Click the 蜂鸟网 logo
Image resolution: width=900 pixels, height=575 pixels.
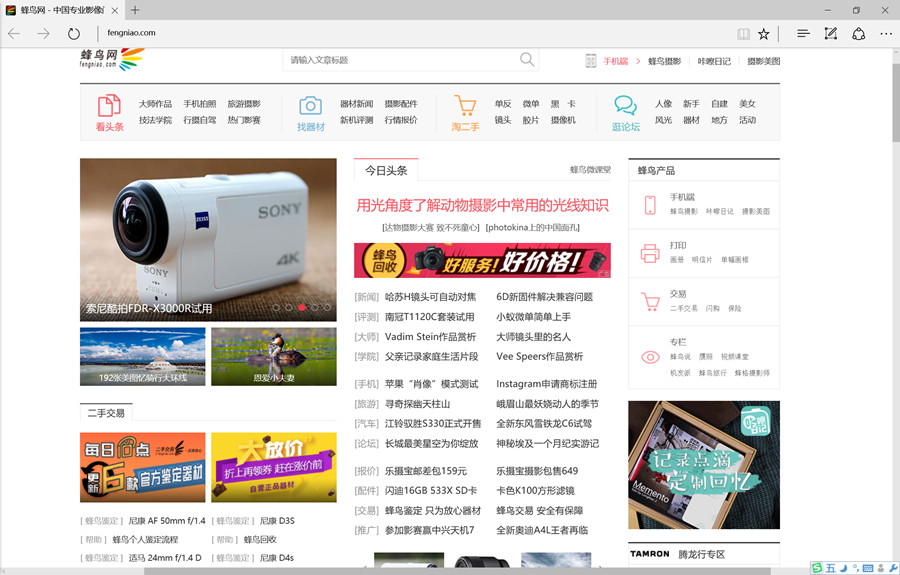click(x=112, y=59)
